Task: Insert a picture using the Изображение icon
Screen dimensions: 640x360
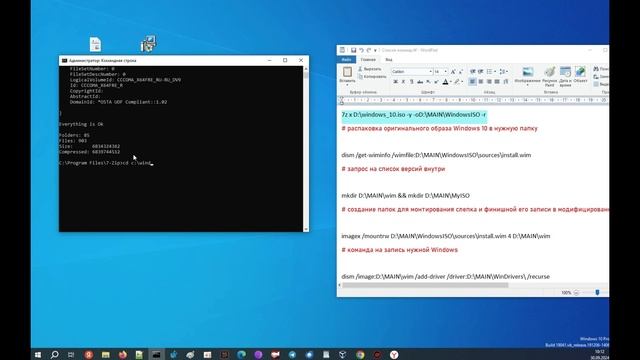Action: coord(528,72)
